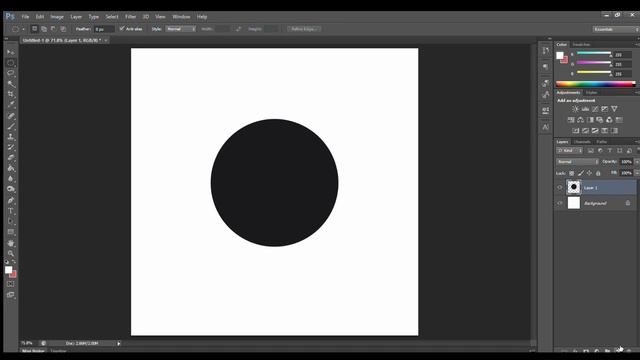Screen dimensions: 640x360
Task: Toggle lock position
Action: pyautogui.click(x=589, y=173)
